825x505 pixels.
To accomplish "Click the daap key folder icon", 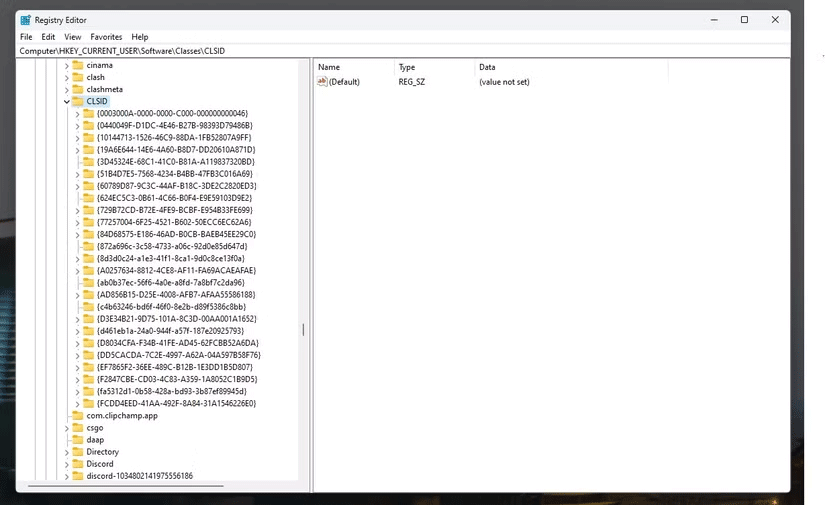I will pos(78,440).
